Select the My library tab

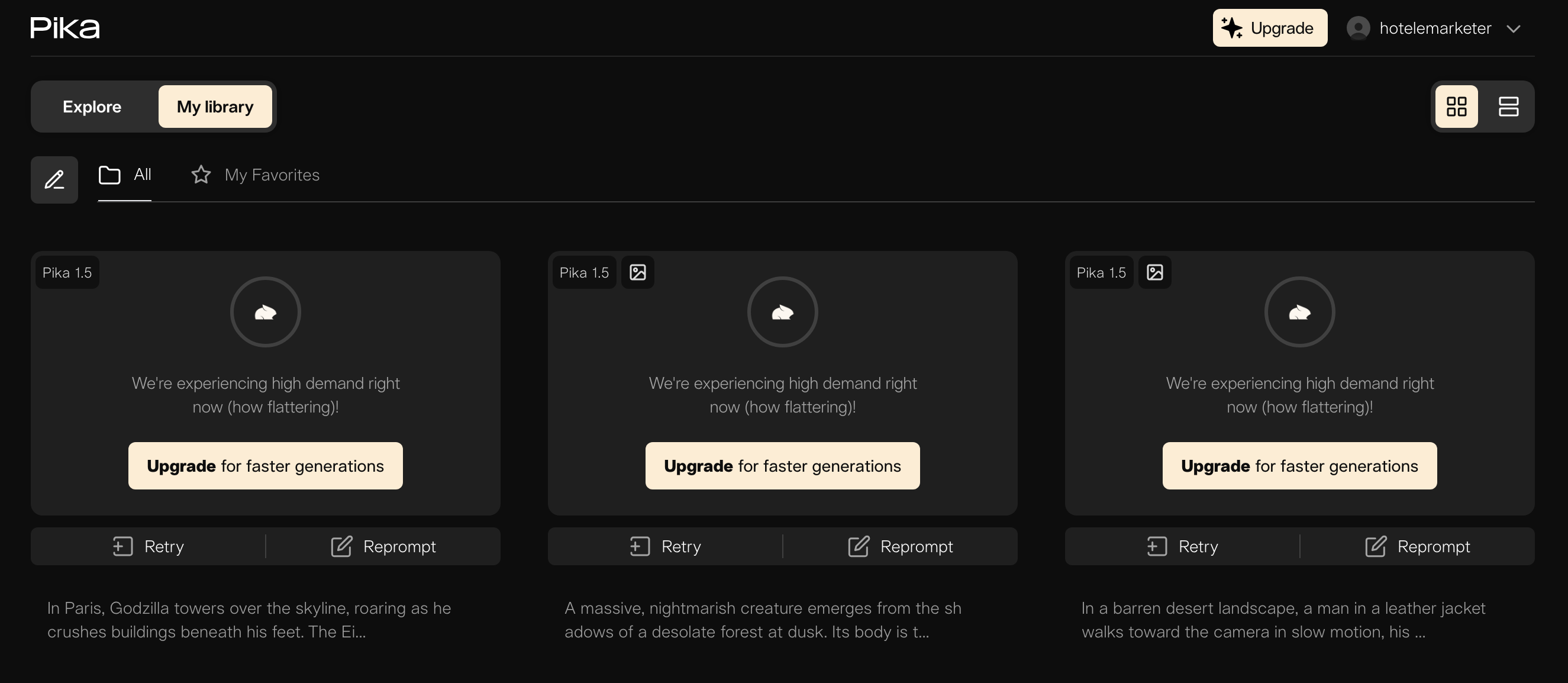pyautogui.click(x=215, y=107)
